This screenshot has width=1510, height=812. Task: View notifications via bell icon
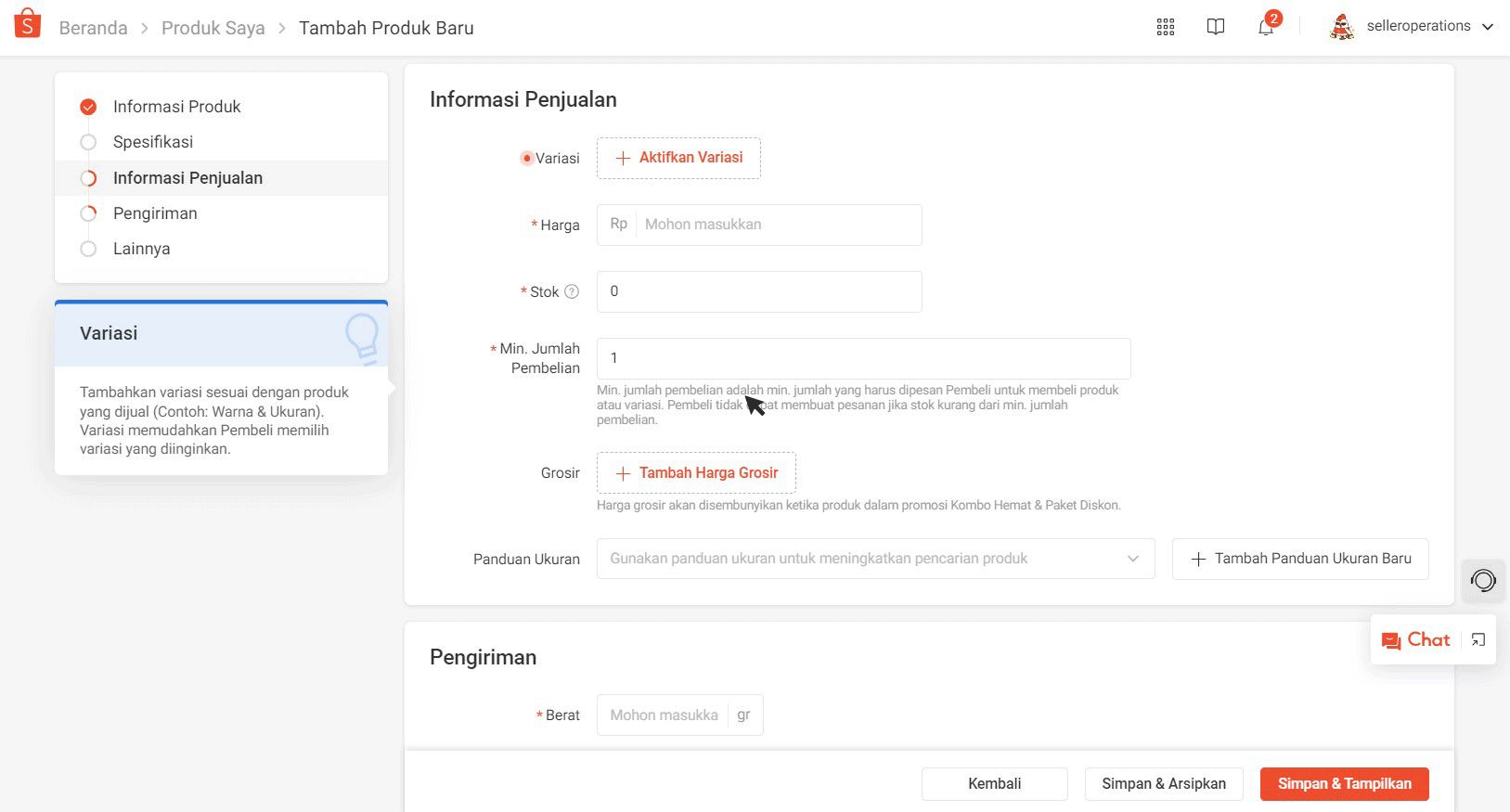(1266, 27)
